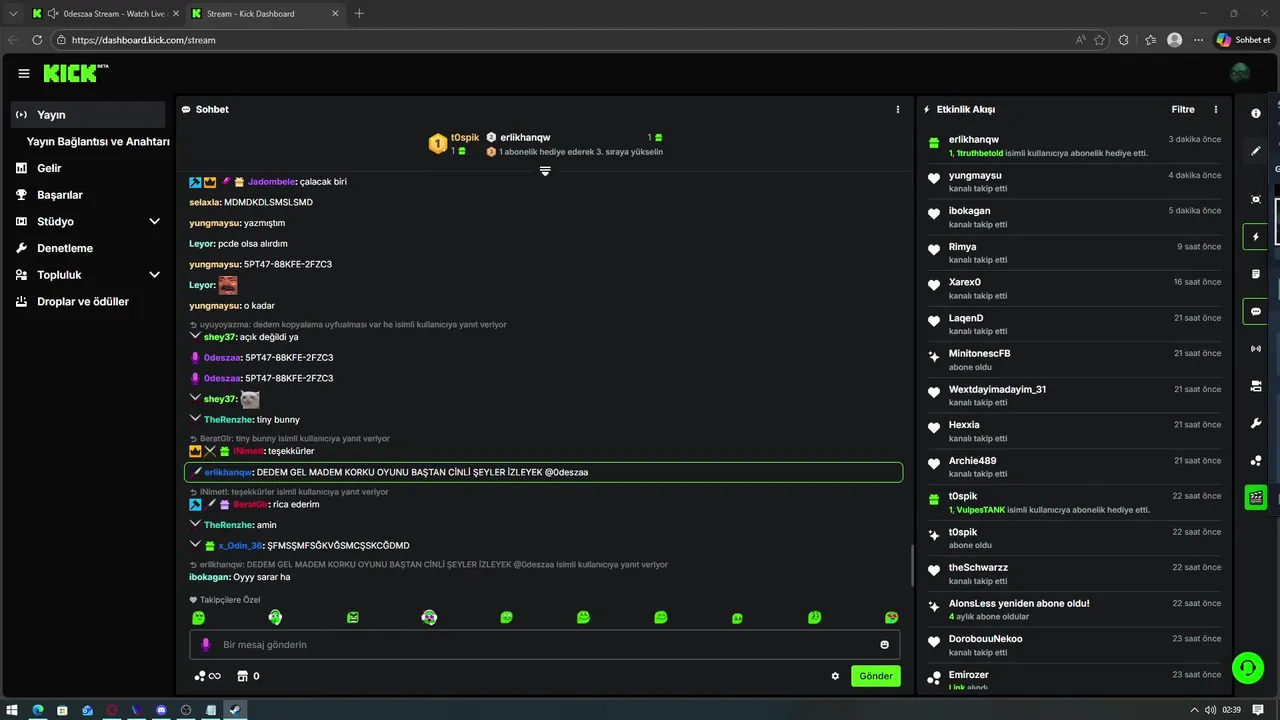Click the stream preview icon in right sidebar

[1256, 199]
